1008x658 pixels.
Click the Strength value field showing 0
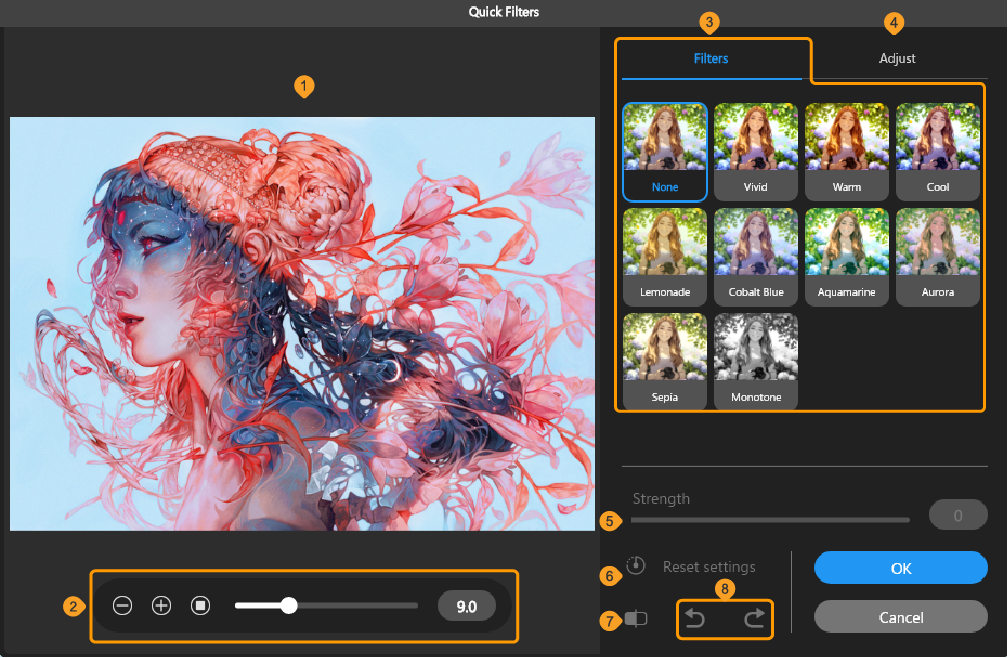point(958,515)
